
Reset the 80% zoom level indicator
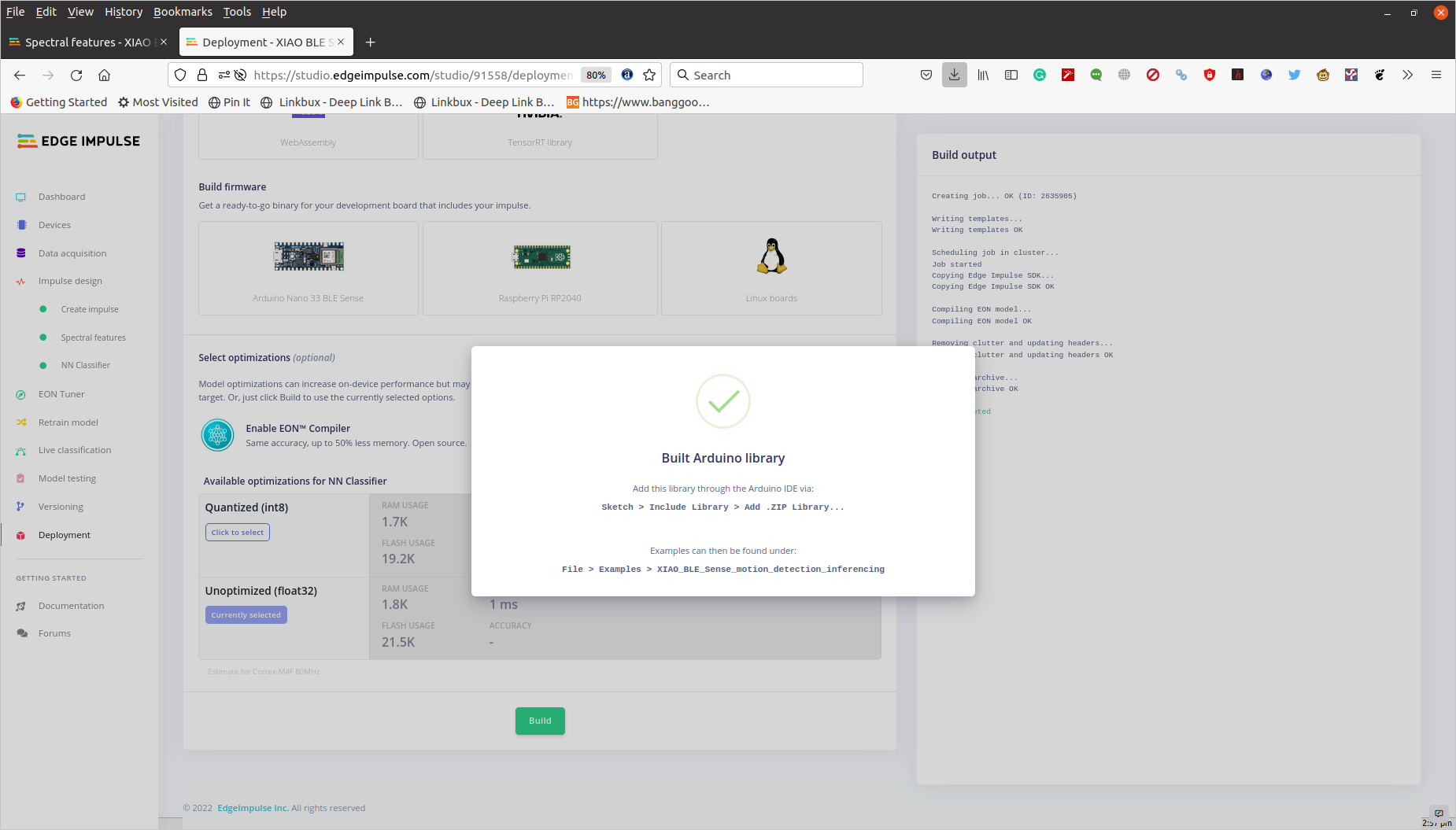tap(596, 75)
